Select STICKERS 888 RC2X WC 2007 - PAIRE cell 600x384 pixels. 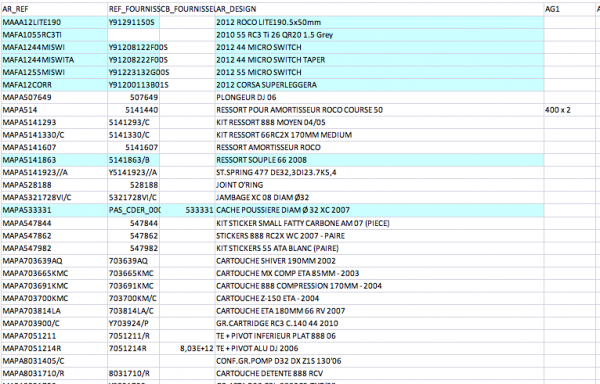(x=379, y=236)
